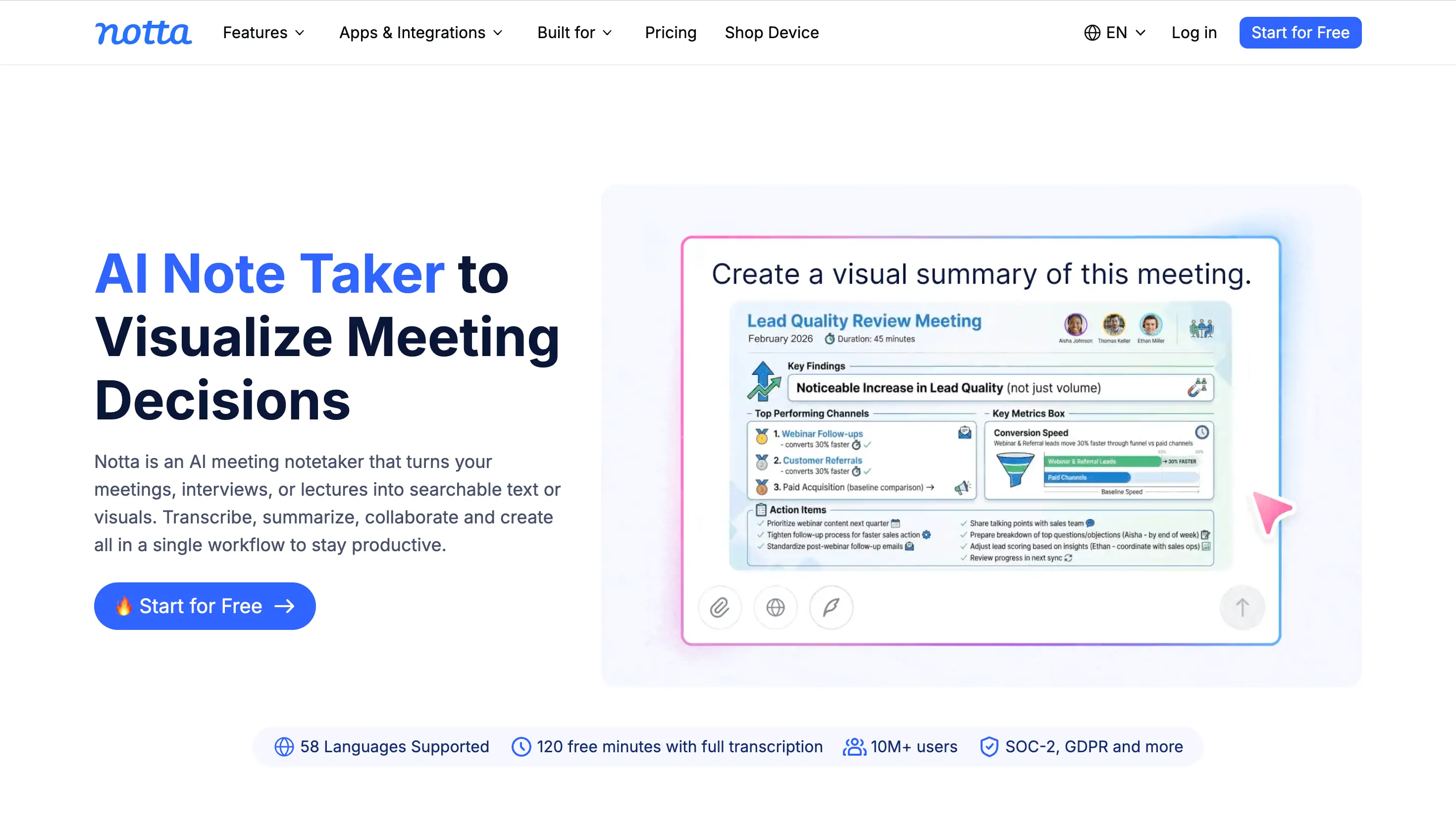The image size is (1456, 828).
Task: Click "Prioritize webinar content next quarter" item
Action: pyautogui.click(x=827, y=523)
